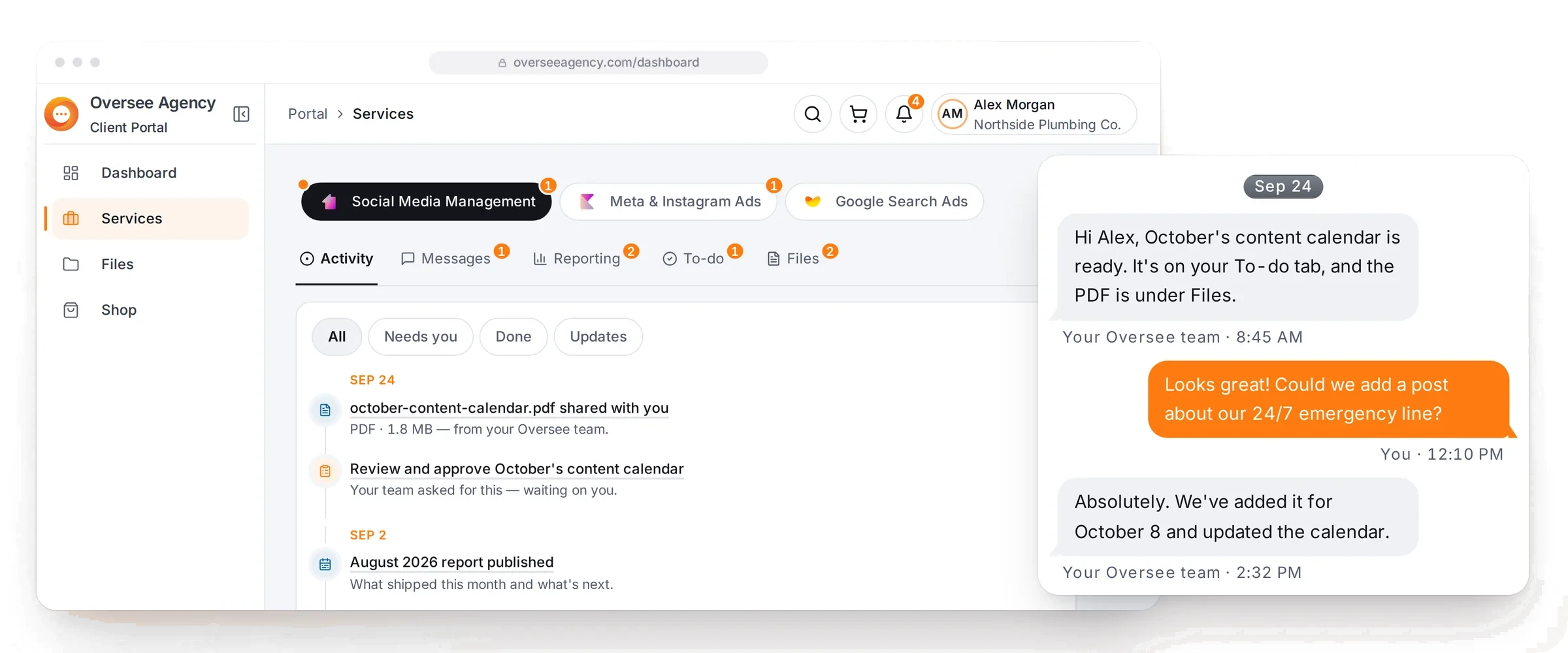Click the AM user avatar

[x=952, y=114]
